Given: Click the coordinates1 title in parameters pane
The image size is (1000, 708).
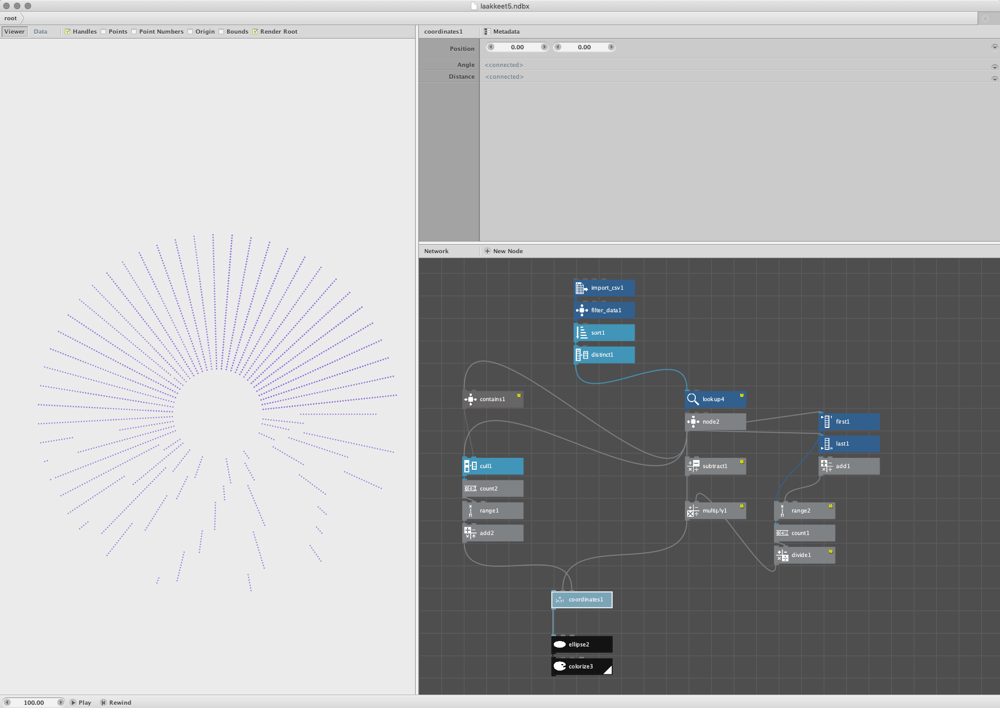Looking at the screenshot, I should [443, 31].
